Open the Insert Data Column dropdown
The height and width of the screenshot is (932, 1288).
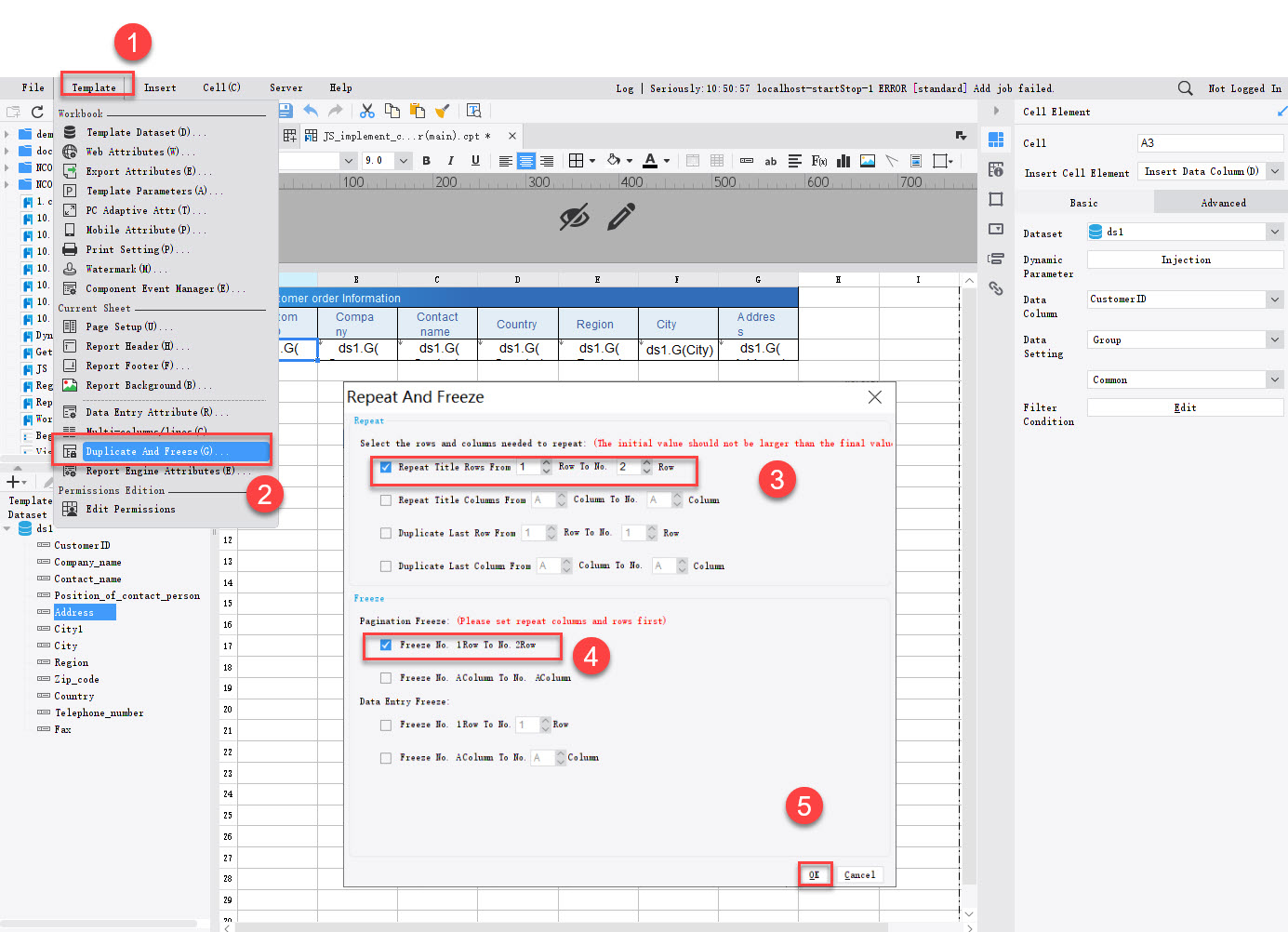pyautogui.click(x=1275, y=171)
